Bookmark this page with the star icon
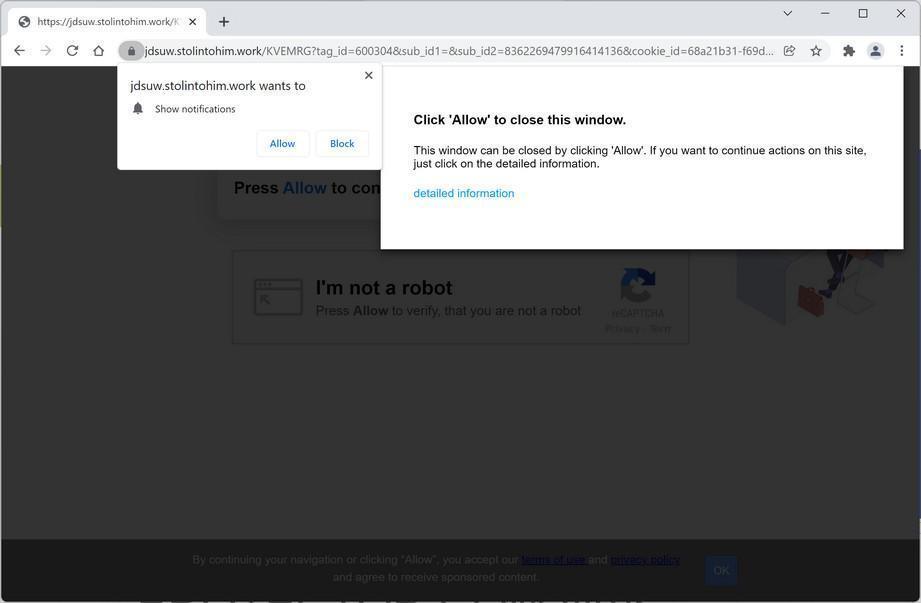Screen dimensions: 921x603 pos(816,51)
